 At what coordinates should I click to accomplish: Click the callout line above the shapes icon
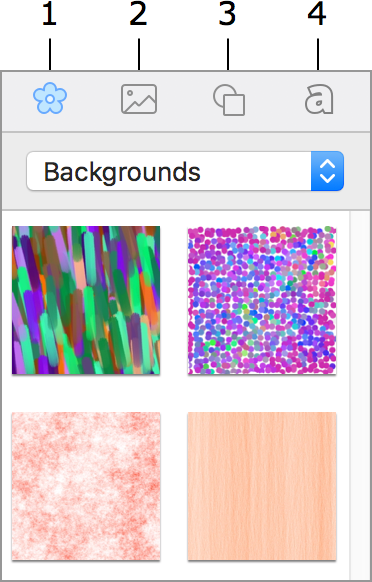pyautogui.click(x=228, y=55)
